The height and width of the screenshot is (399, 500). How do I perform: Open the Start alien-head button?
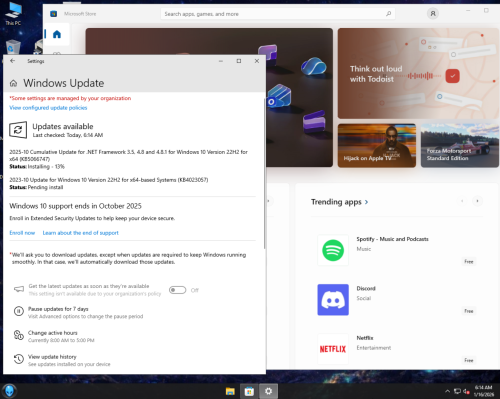10,391
